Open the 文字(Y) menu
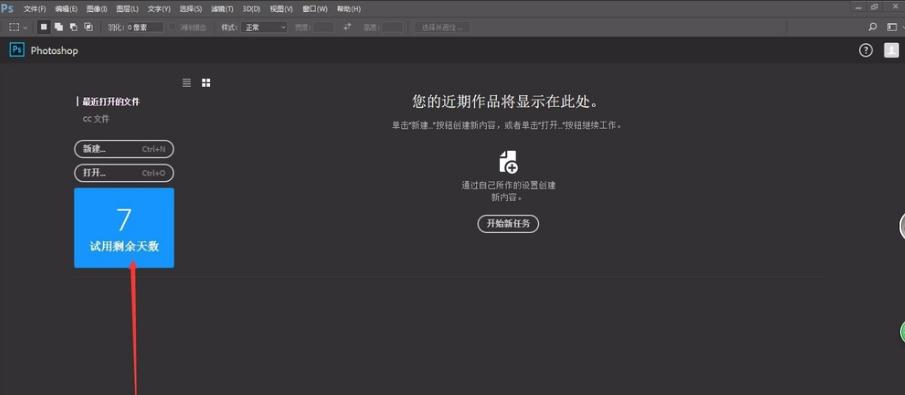The width and height of the screenshot is (905, 395). pyautogui.click(x=159, y=9)
